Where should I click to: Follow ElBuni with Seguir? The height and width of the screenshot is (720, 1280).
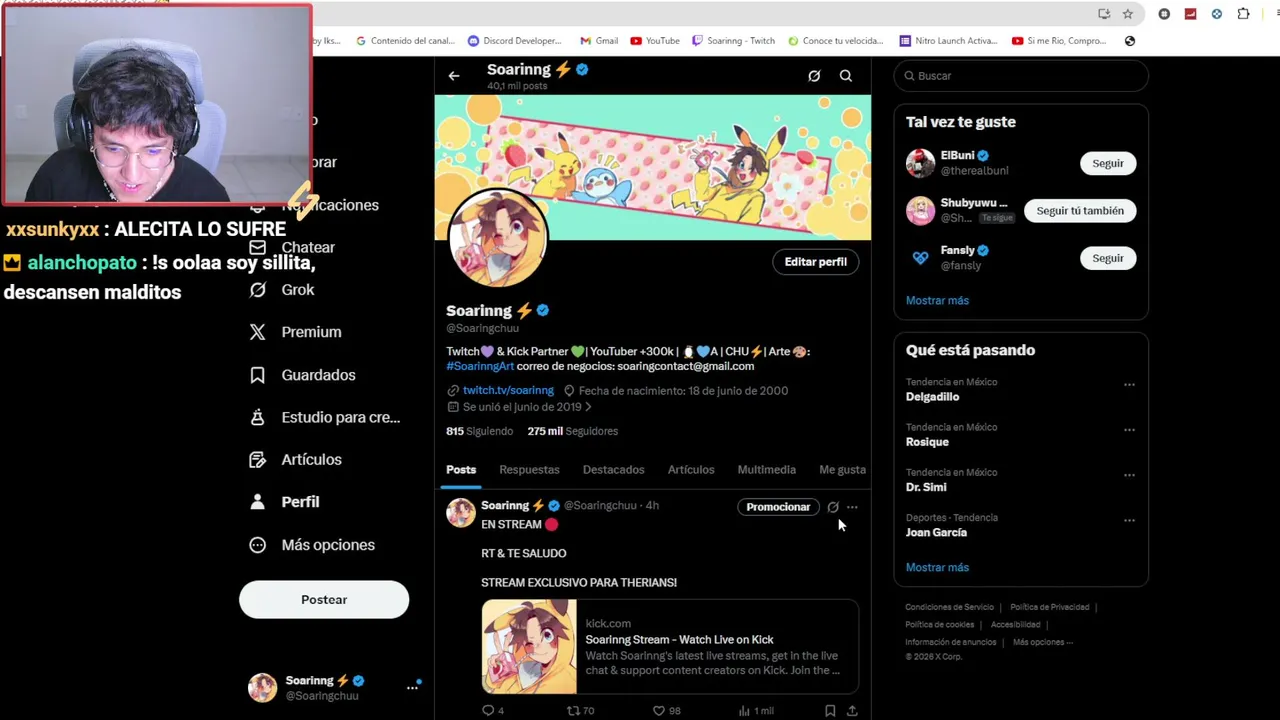(x=1108, y=163)
